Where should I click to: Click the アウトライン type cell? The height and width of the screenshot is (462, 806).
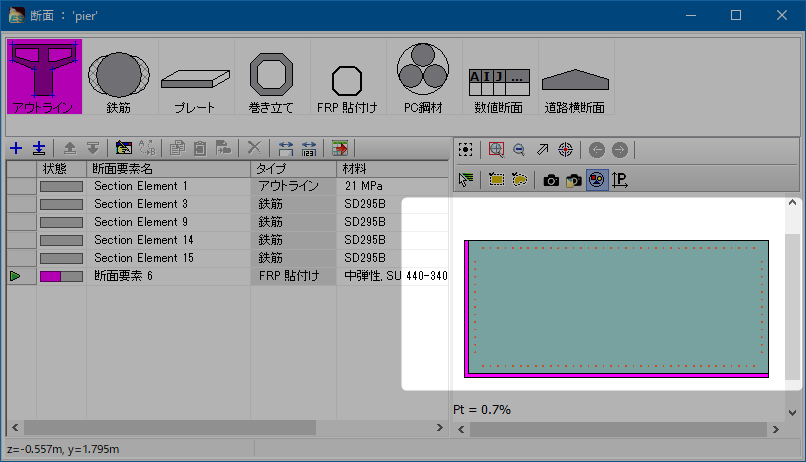(x=294, y=186)
